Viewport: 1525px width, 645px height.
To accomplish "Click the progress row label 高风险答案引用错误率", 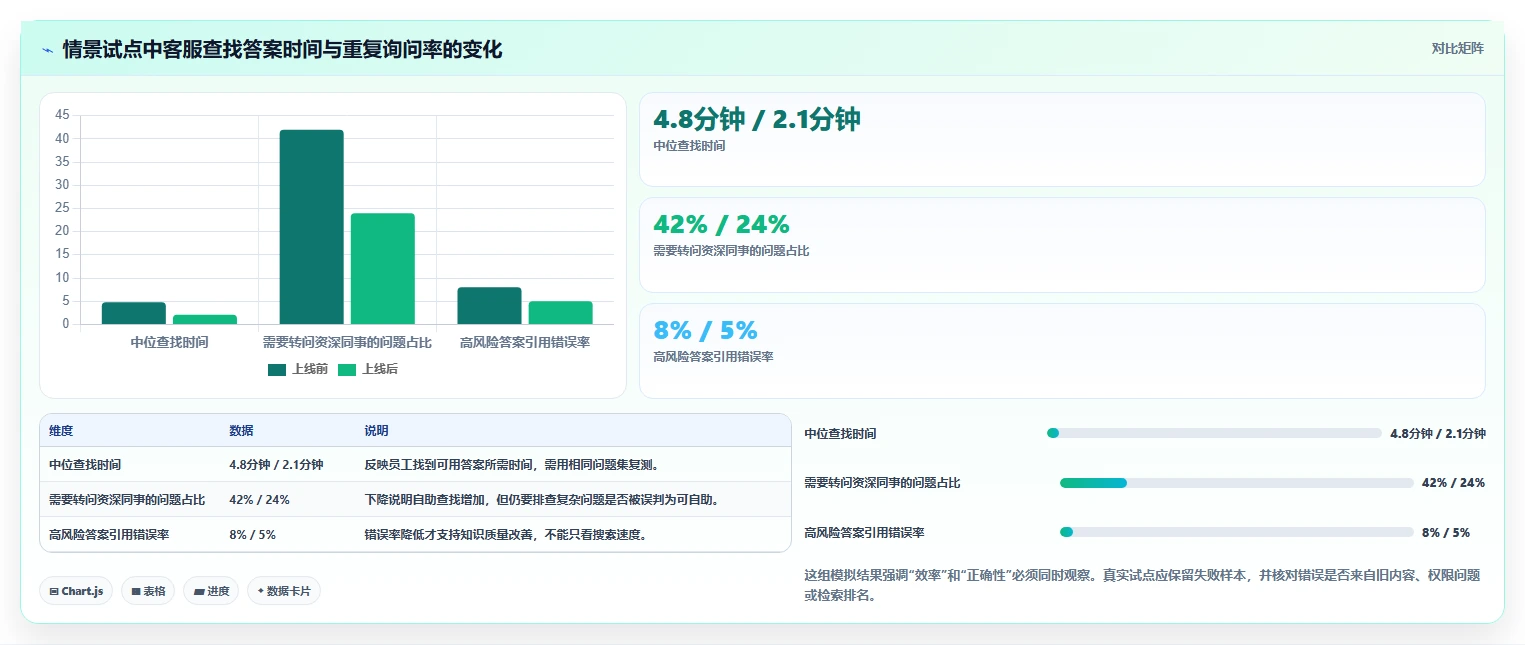I will click(x=864, y=532).
